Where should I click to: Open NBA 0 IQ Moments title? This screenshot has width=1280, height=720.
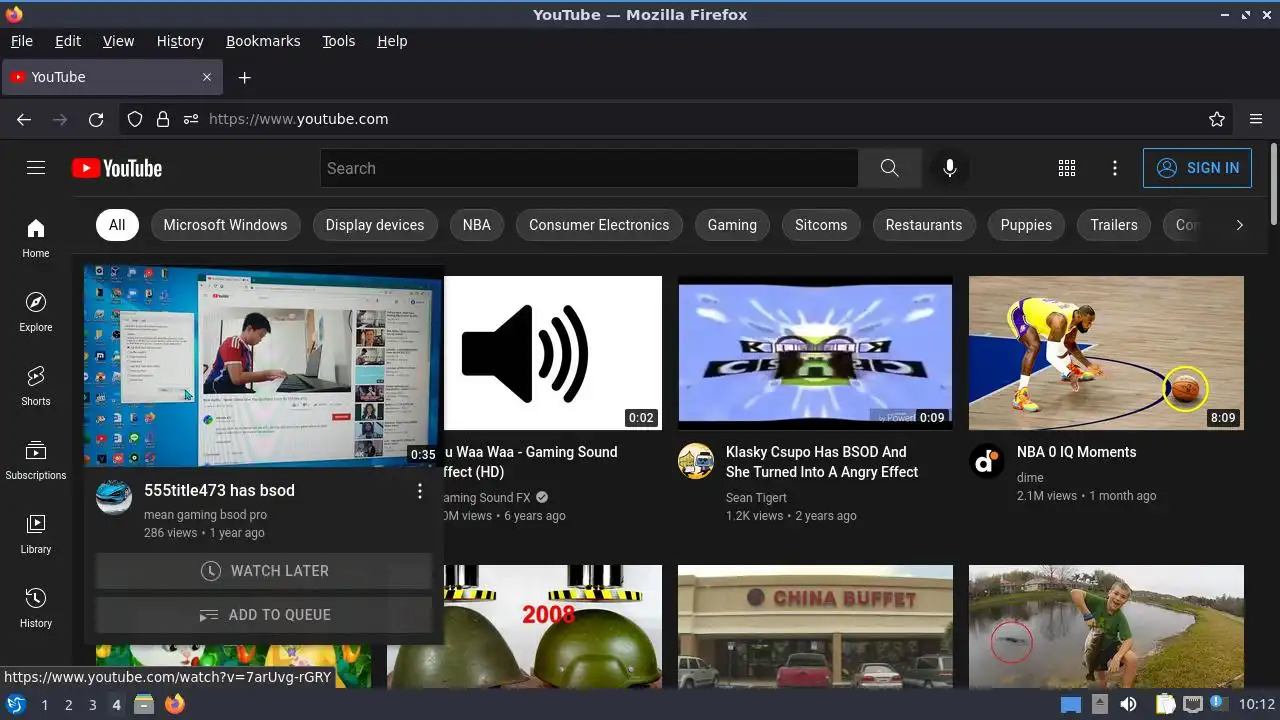click(1077, 452)
